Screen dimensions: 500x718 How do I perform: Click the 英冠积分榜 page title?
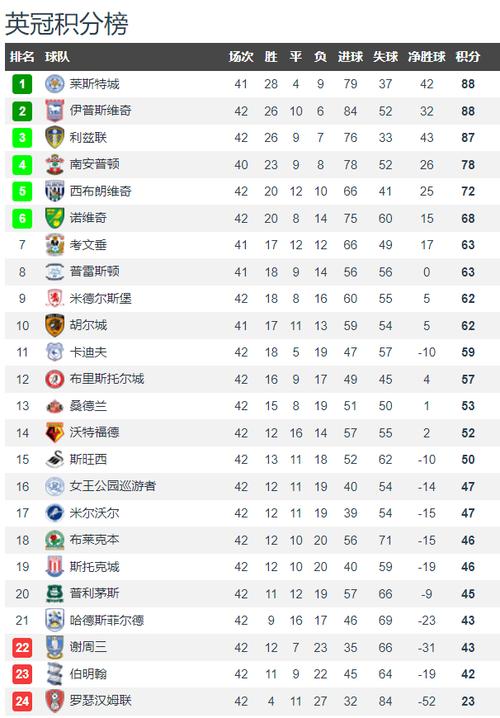(66, 23)
